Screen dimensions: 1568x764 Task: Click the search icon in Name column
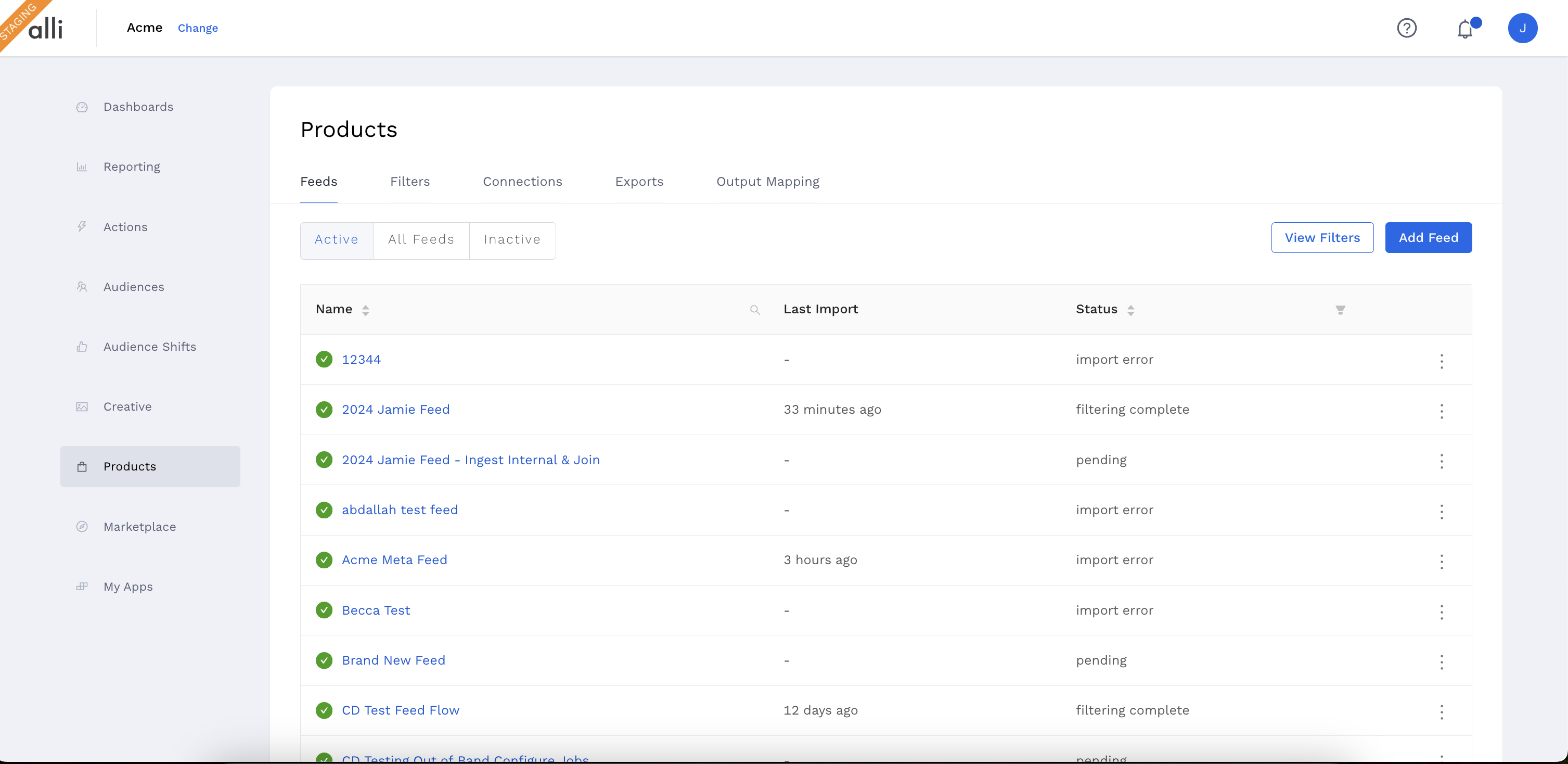coord(755,310)
